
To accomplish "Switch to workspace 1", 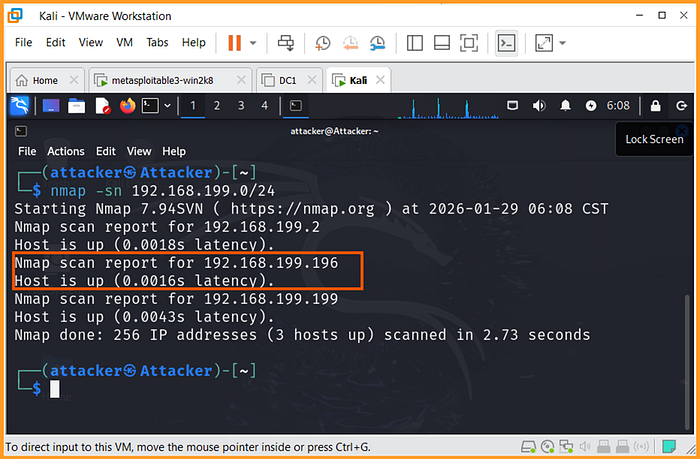I will [193, 106].
